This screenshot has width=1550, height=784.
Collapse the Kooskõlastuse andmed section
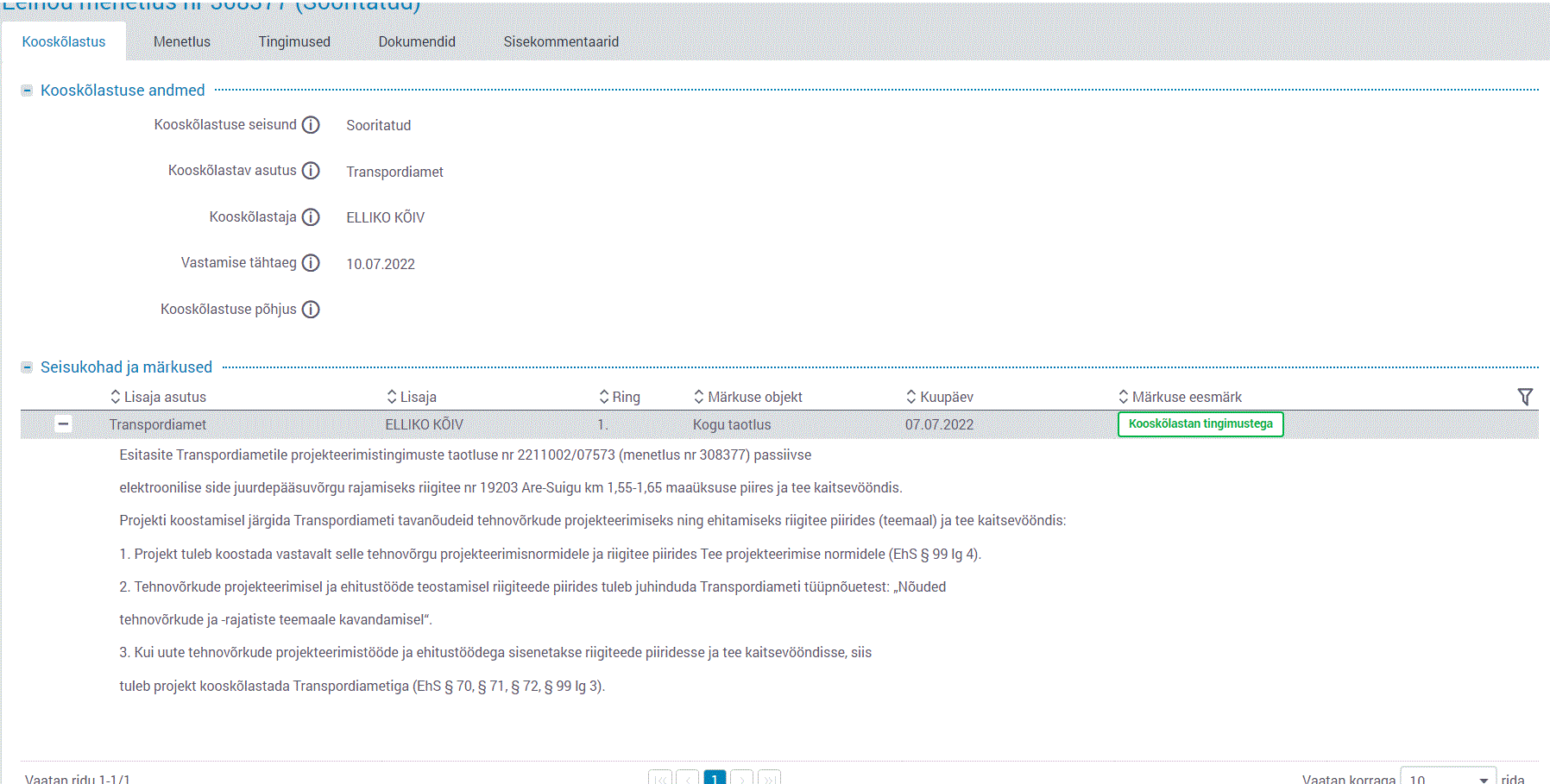point(27,91)
